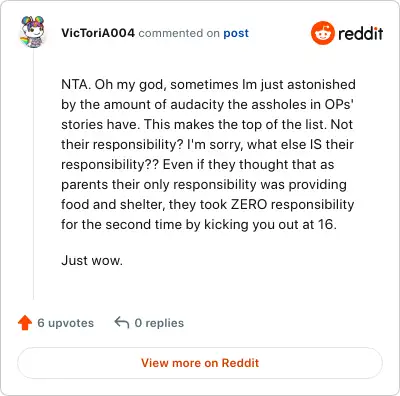Click the "0 replies" count label
The width and height of the screenshot is (400, 396).
(x=159, y=323)
